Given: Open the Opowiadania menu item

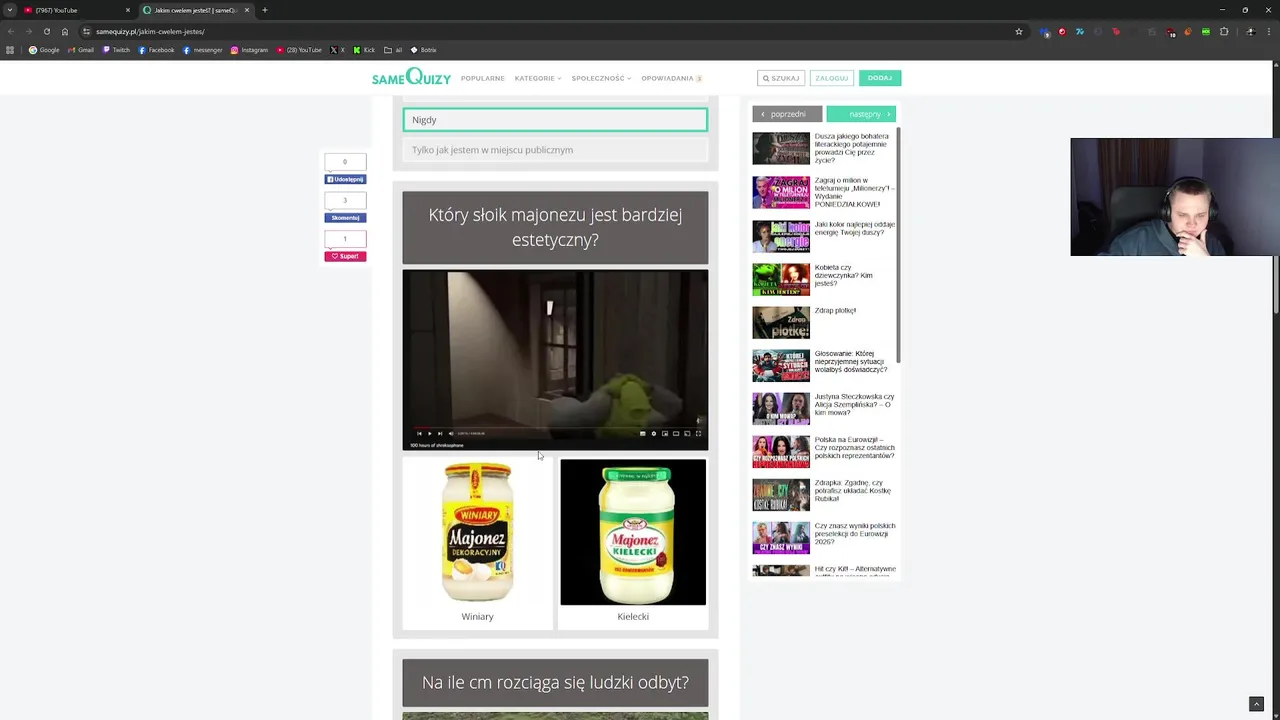Looking at the screenshot, I should point(671,78).
